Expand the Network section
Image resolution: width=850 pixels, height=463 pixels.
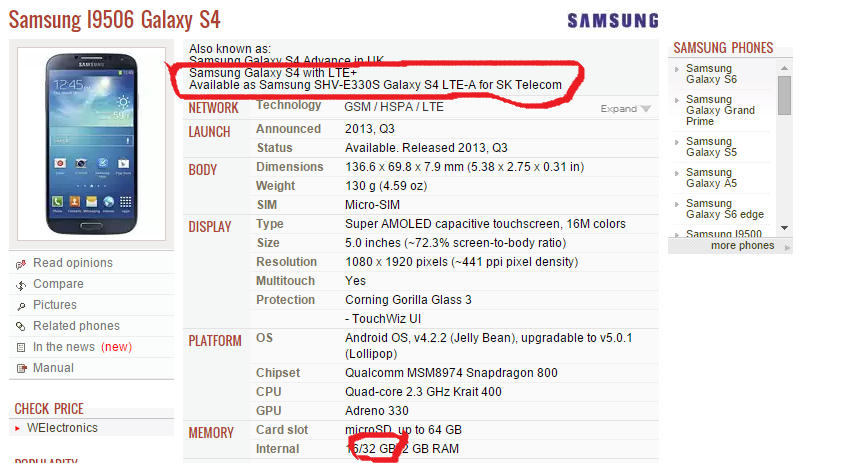[x=625, y=108]
